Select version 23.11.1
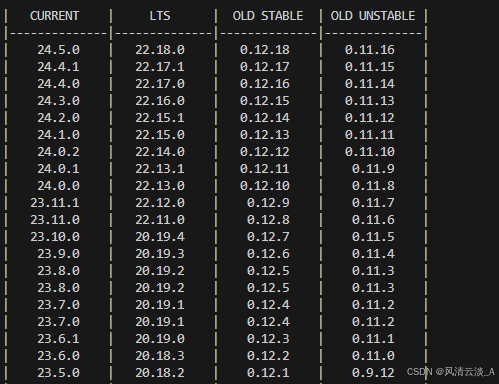499x384 pixels. [x=55, y=203]
